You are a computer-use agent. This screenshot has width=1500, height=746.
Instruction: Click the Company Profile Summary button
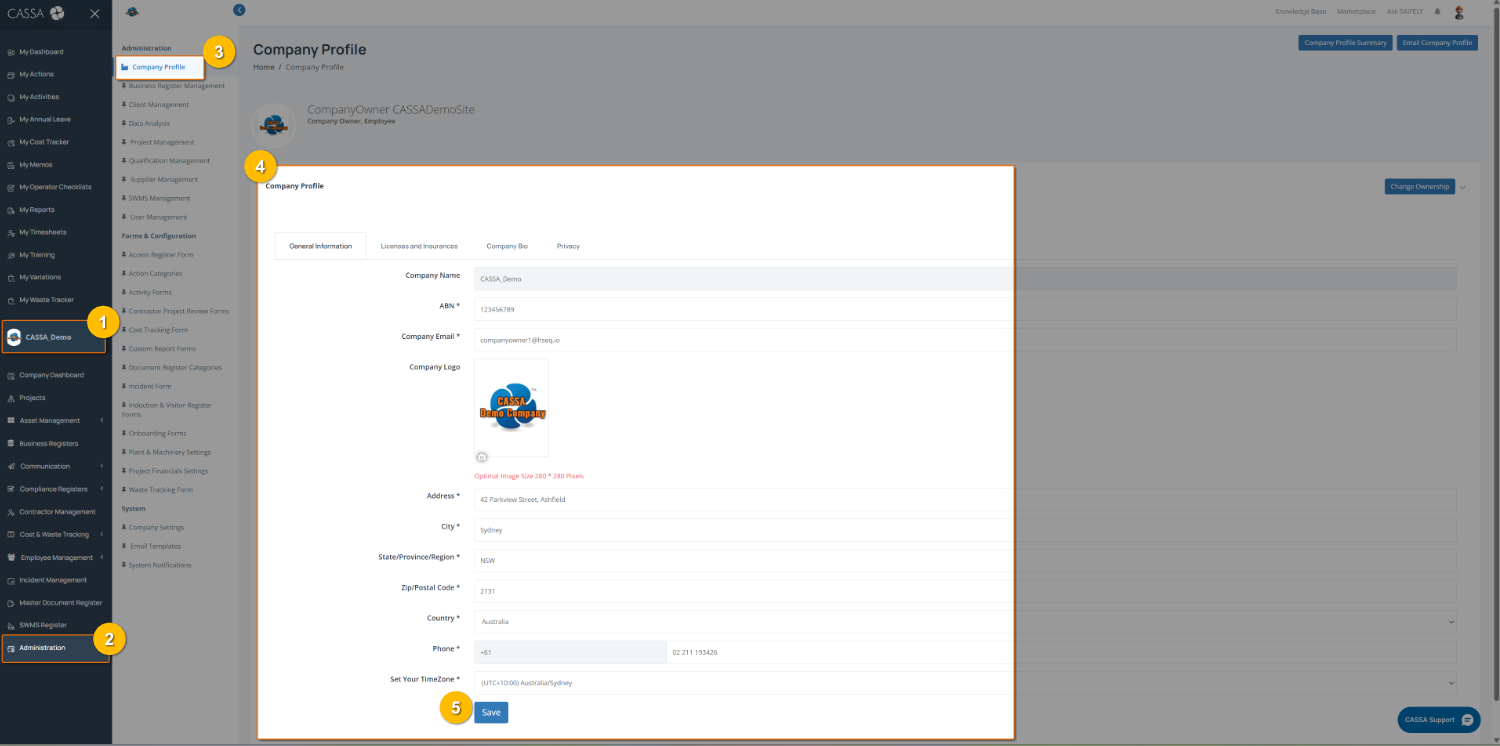coord(1345,43)
